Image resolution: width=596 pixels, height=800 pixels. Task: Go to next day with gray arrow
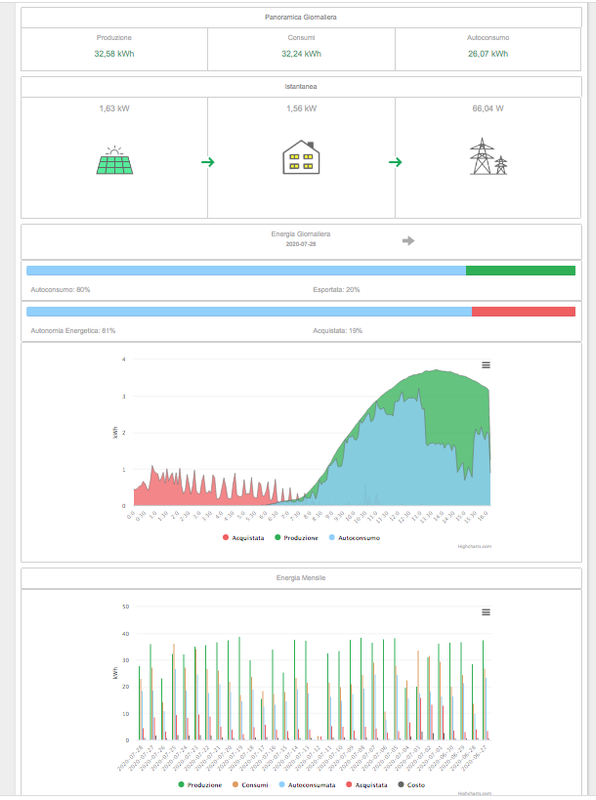(408, 241)
